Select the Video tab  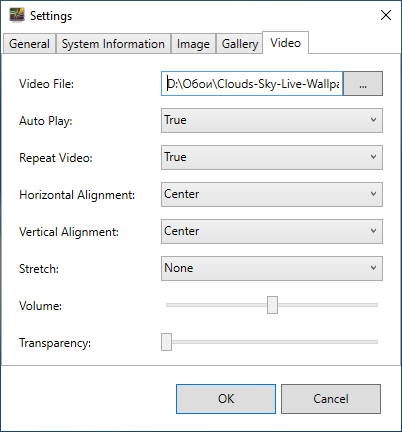pos(285,43)
